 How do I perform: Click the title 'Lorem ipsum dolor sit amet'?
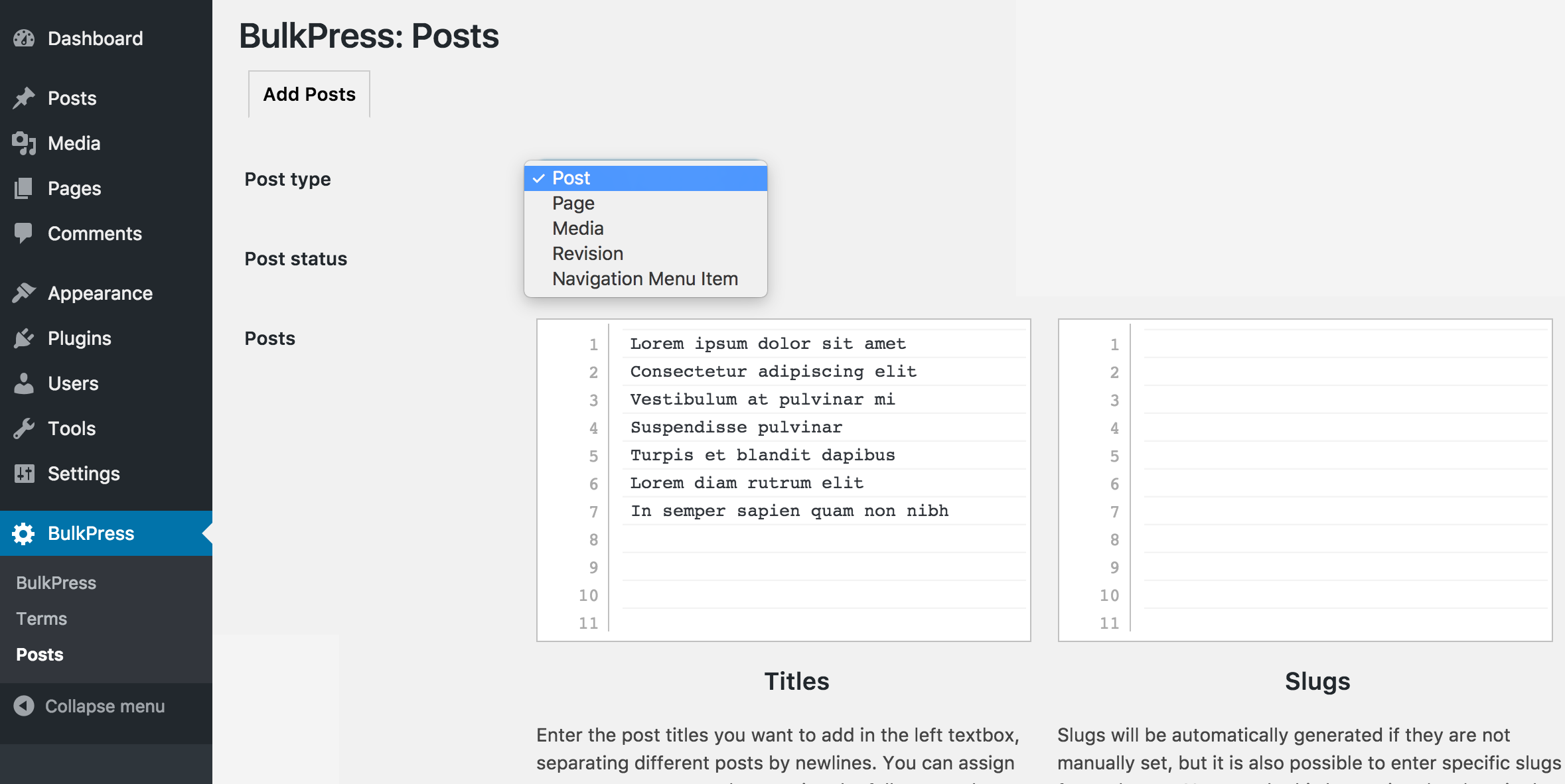pyautogui.click(x=768, y=344)
